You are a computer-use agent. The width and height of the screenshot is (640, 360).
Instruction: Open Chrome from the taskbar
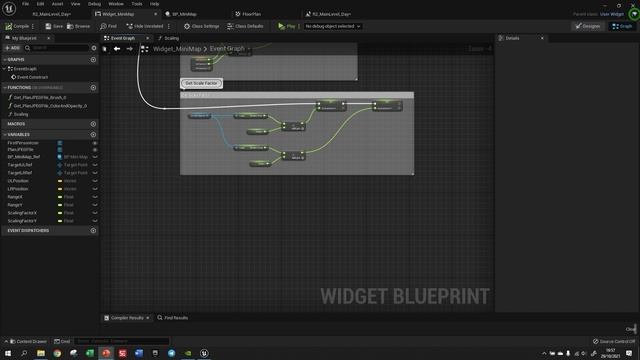(57, 353)
